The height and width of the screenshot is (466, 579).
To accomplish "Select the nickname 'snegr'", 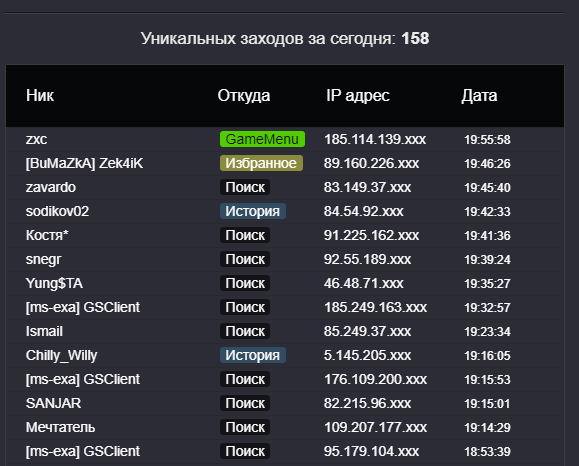I will pyautogui.click(x=43, y=260).
